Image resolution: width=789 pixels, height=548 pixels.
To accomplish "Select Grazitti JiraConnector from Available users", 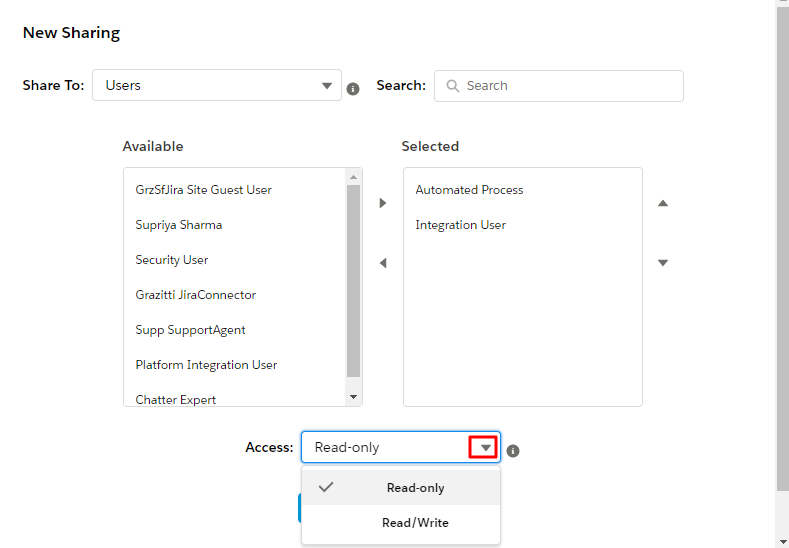I will click(195, 295).
